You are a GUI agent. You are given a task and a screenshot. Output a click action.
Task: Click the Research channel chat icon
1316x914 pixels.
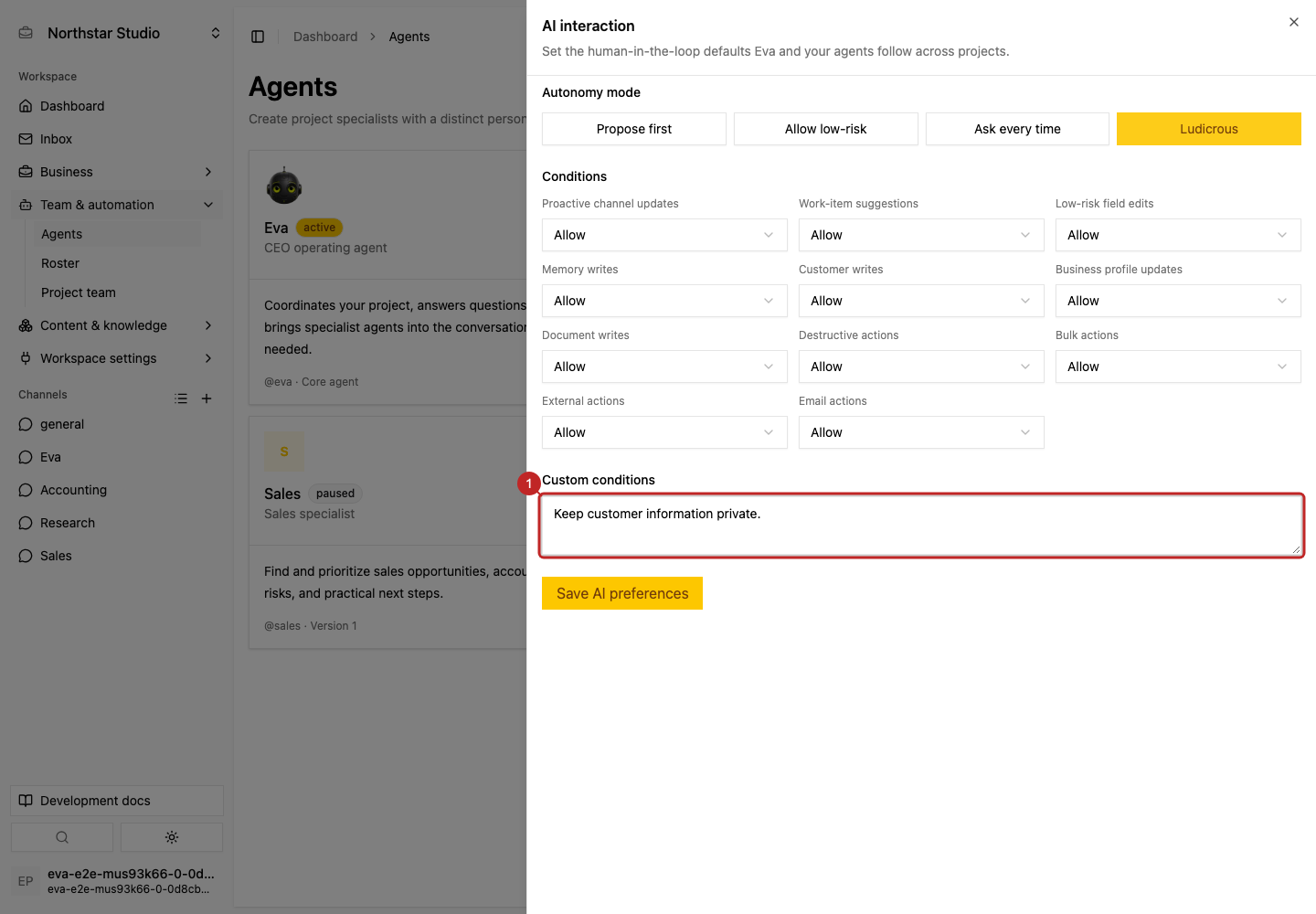[x=26, y=523]
